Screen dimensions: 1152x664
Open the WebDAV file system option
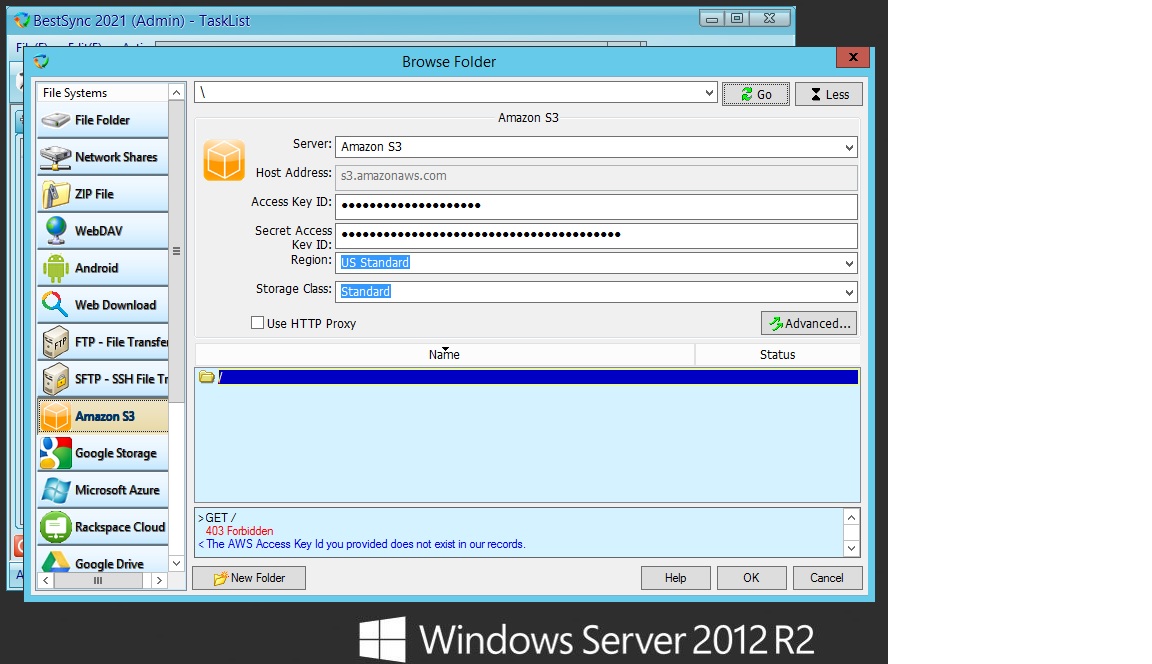click(103, 231)
